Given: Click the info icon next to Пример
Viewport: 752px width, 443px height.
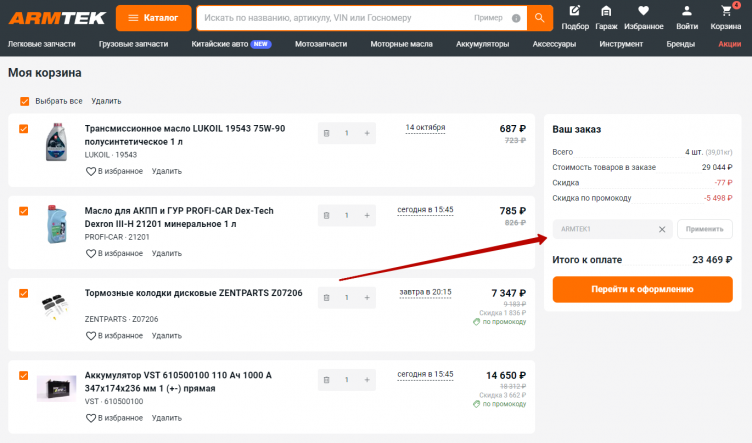Looking at the screenshot, I should (x=516, y=18).
